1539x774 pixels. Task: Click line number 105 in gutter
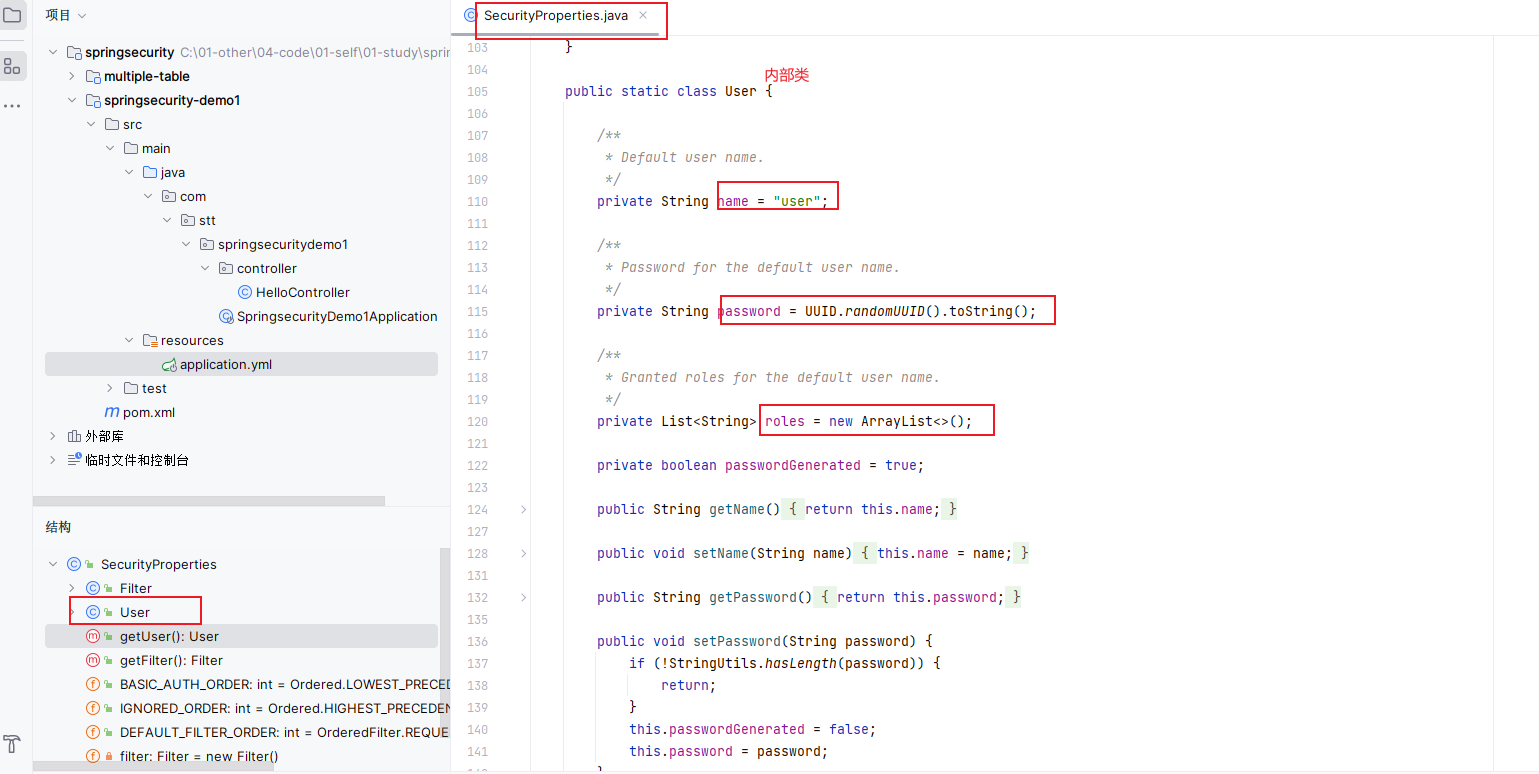(478, 91)
